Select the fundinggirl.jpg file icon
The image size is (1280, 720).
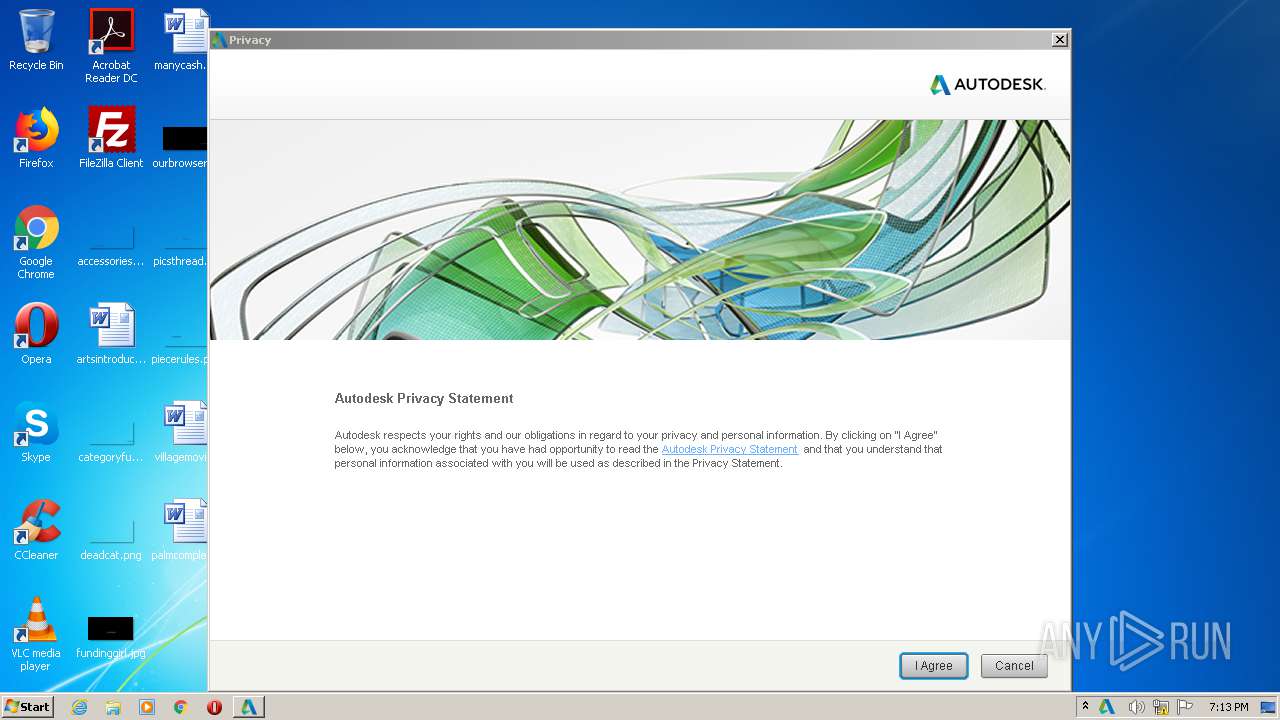111,637
